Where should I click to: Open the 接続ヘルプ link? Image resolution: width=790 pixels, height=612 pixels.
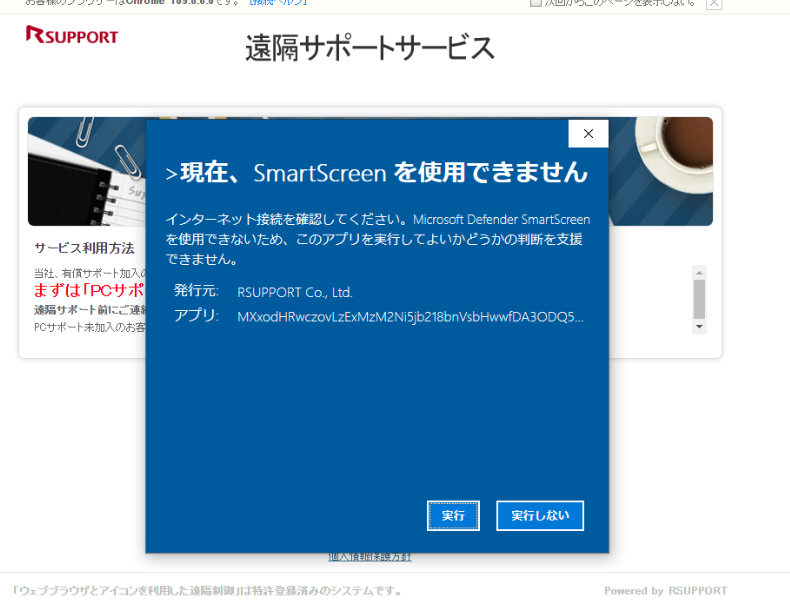(278, 3)
